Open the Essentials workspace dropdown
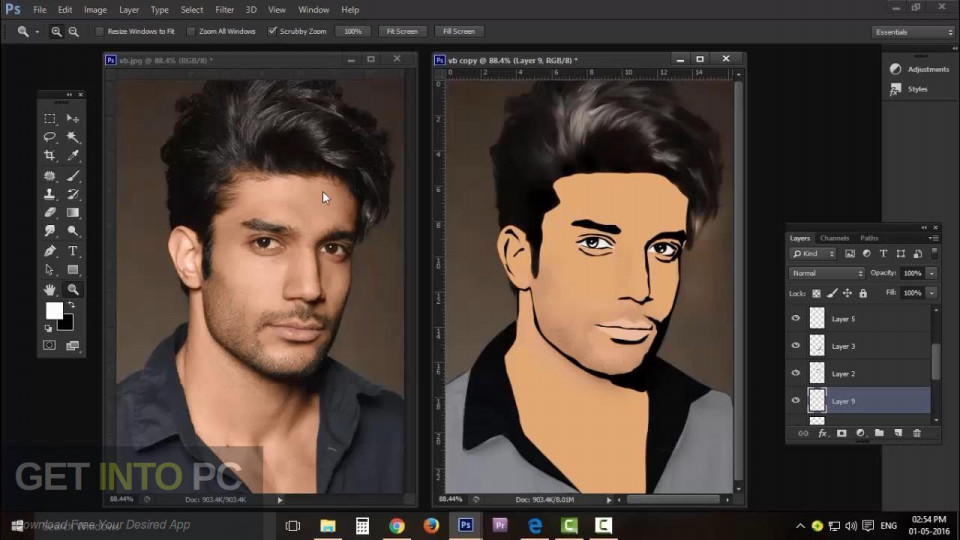 pyautogui.click(x=913, y=32)
